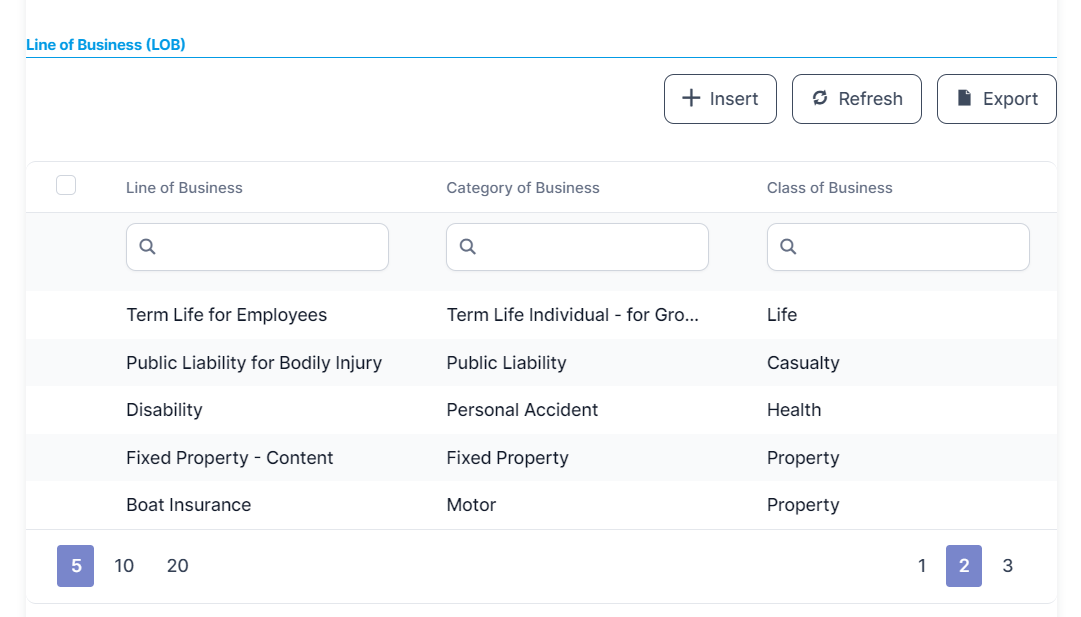Image resolution: width=1081 pixels, height=617 pixels.
Task: Set page size to 10 rows
Action: coord(124,566)
